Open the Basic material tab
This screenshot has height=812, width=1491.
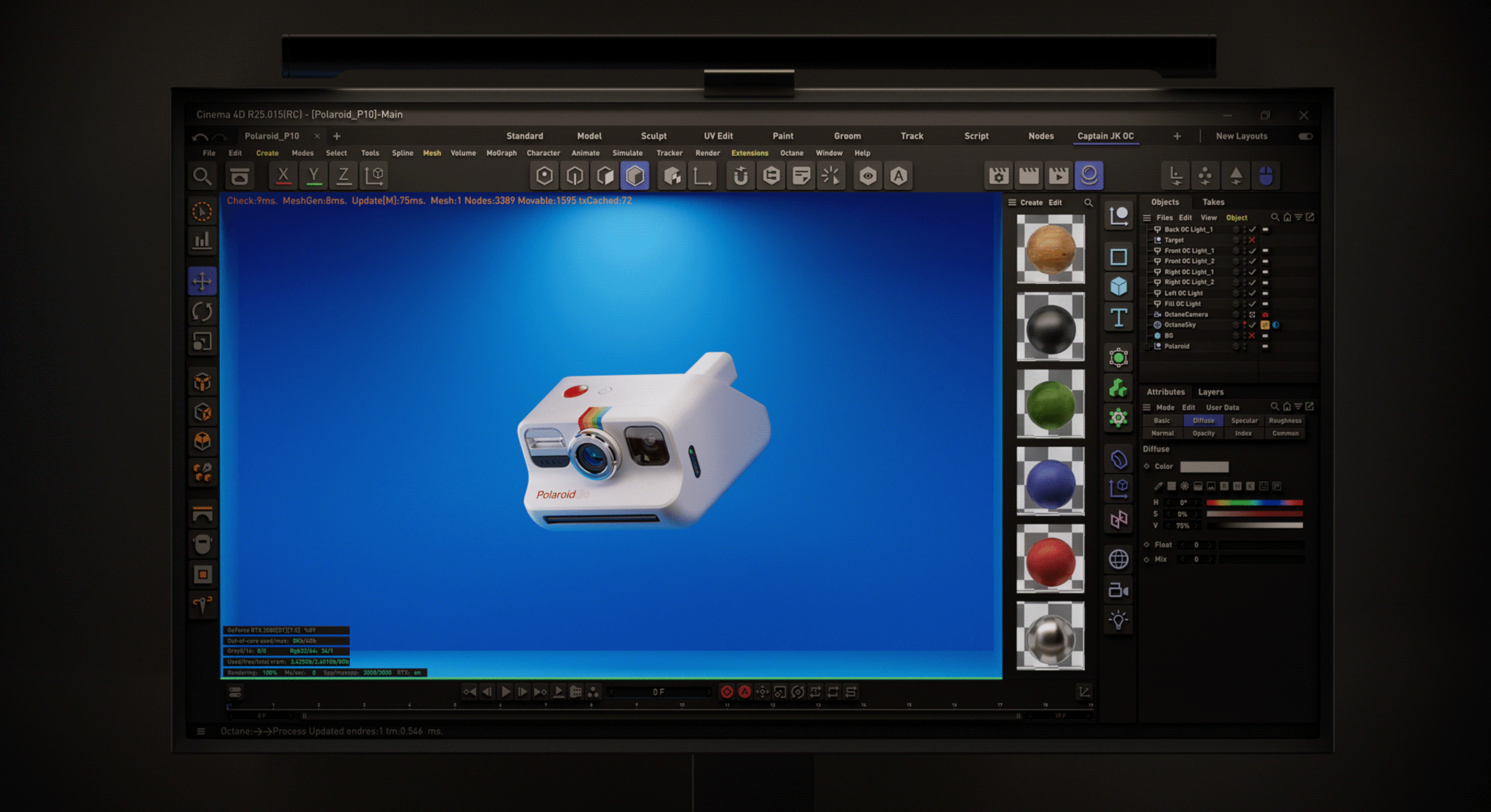(x=1162, y=421)
